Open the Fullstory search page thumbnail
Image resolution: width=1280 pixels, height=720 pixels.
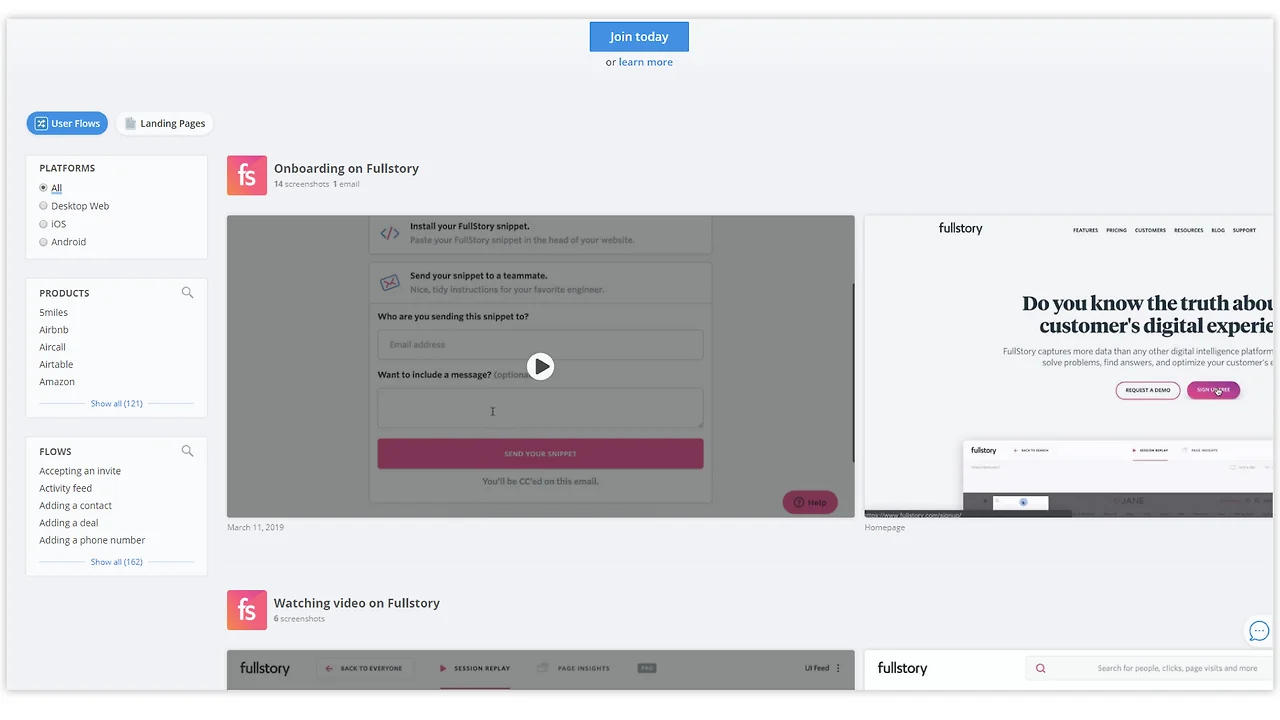point(1070,670)
